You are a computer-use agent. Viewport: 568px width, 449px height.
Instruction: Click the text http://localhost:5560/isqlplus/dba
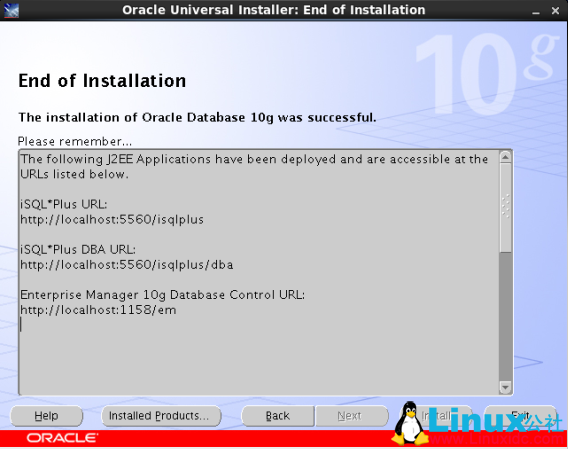tap(127, 265)
